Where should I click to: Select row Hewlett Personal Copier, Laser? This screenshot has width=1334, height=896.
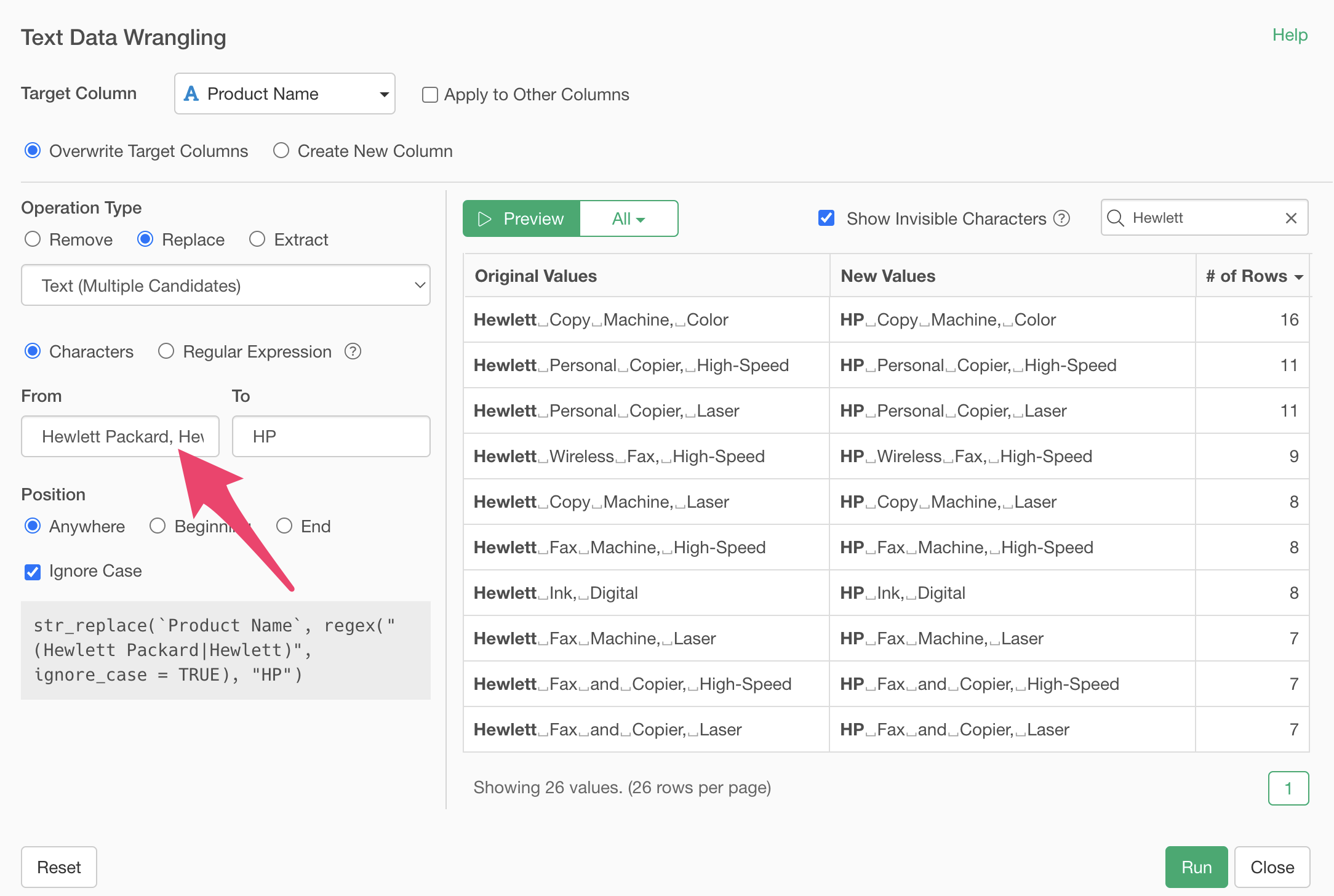click(x=886, y=411)
